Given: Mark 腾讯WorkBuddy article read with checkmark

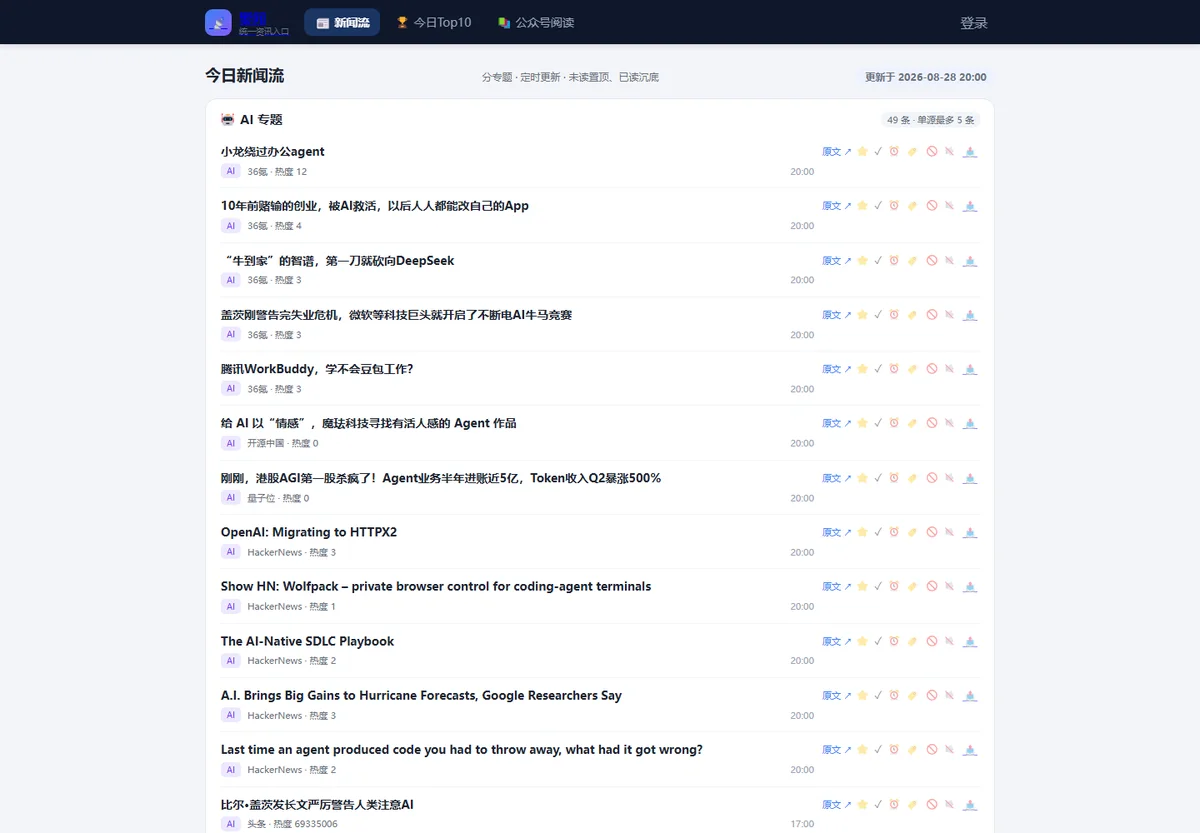Looking at the screenshot, I should (878, 369).
